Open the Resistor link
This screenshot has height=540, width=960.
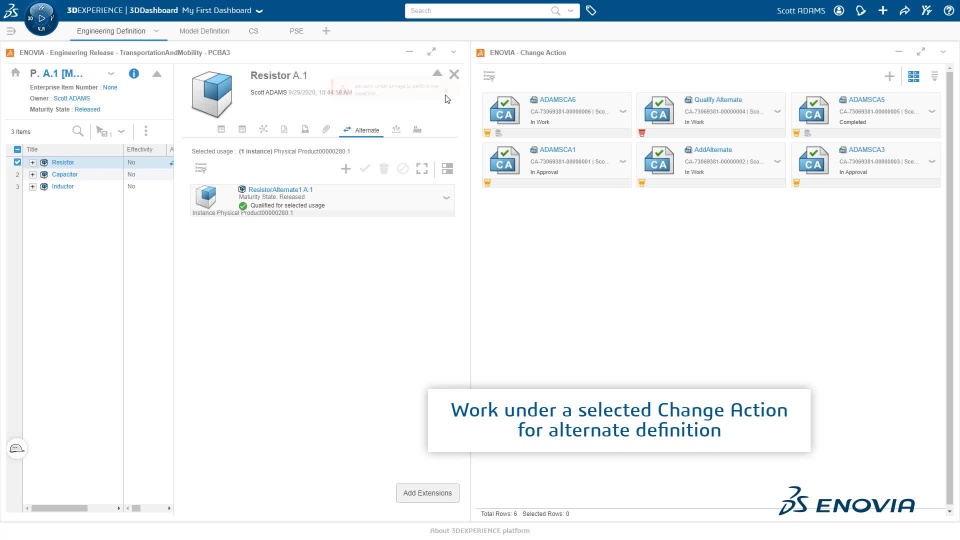point(62,162)
